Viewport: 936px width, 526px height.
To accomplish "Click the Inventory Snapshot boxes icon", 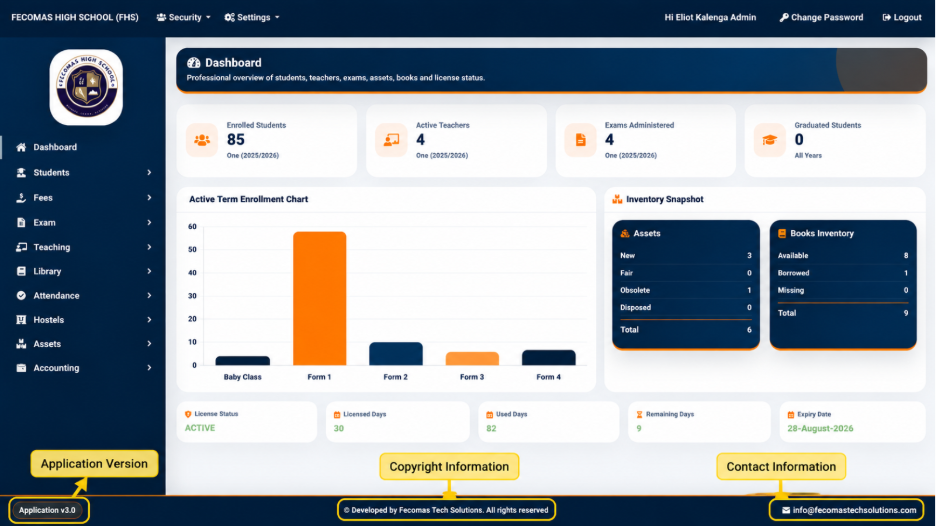I will pyautogui.click(x=617, y=199).
